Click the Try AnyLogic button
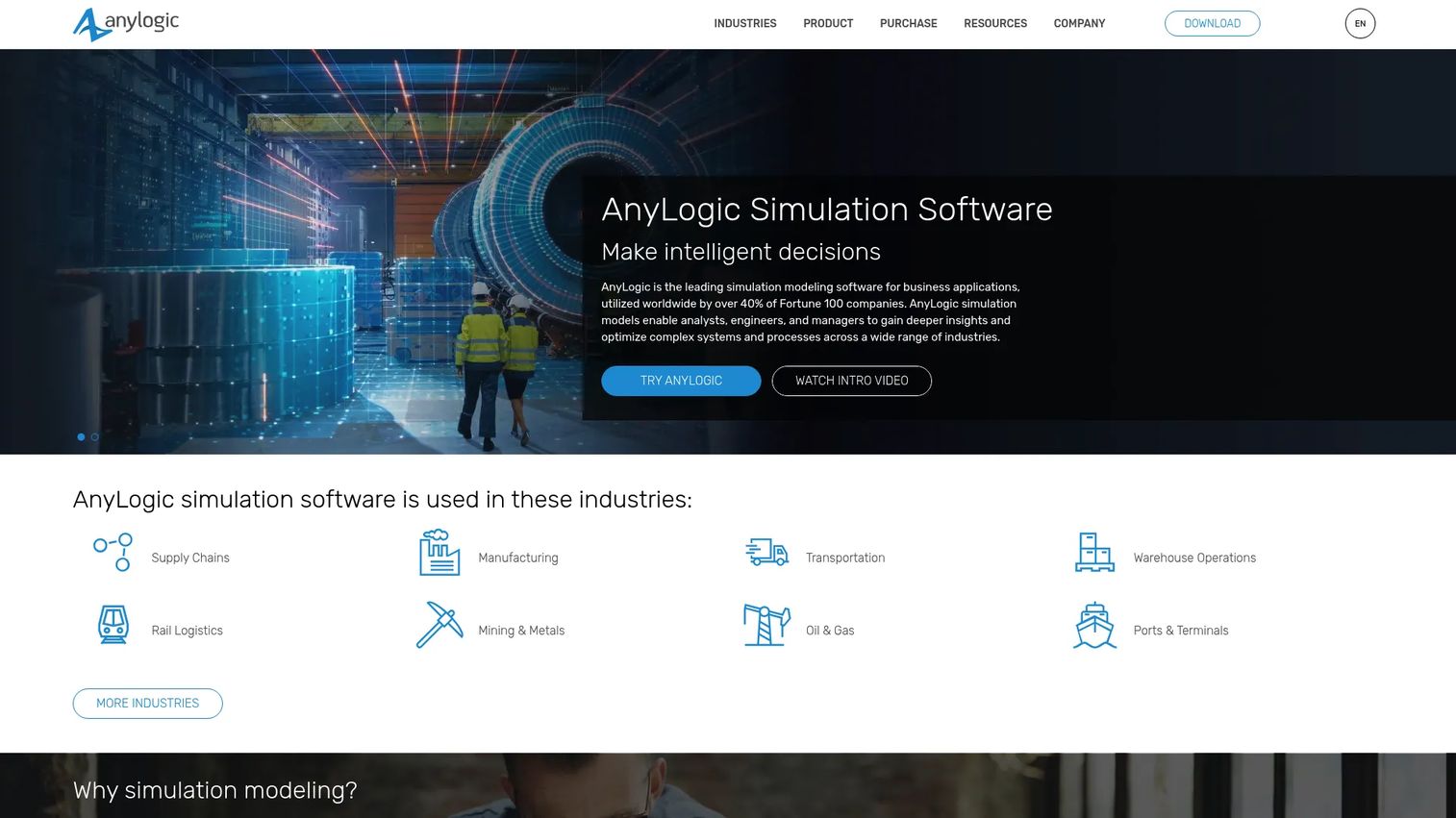The image size is (1456, 818). coord(681,381)
